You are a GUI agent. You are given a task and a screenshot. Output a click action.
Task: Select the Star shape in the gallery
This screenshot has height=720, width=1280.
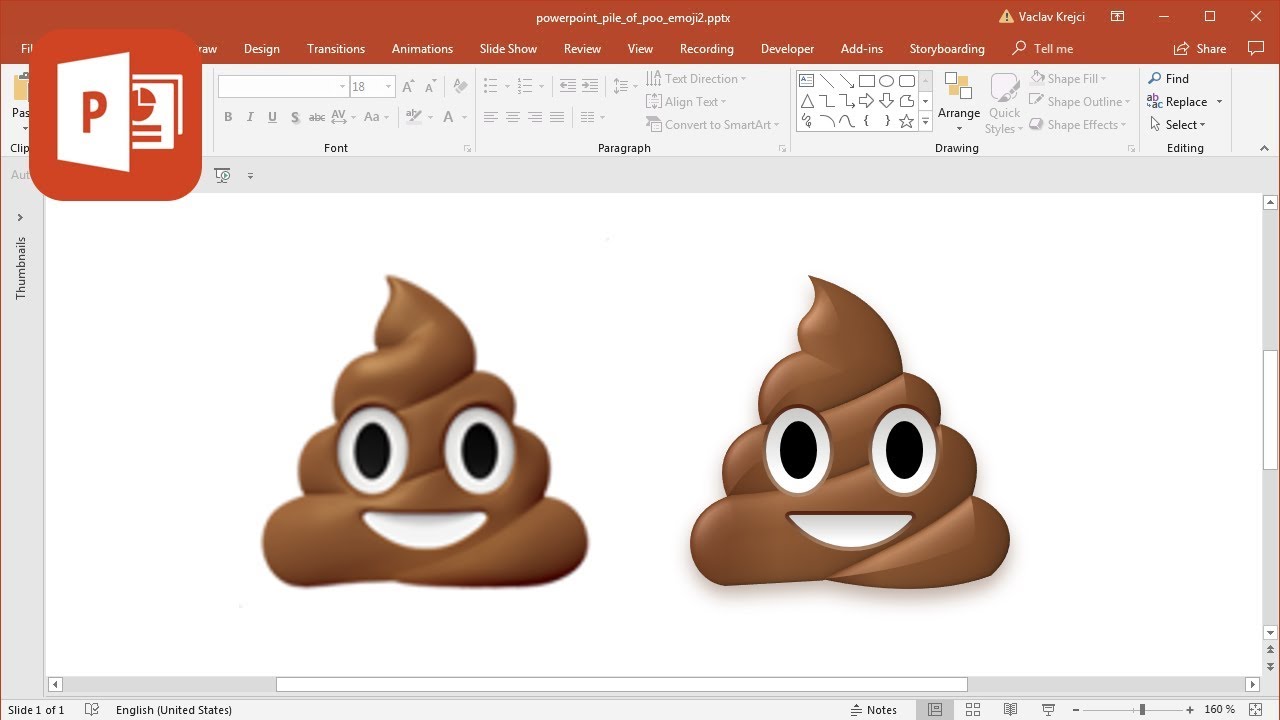click(905, 121)
